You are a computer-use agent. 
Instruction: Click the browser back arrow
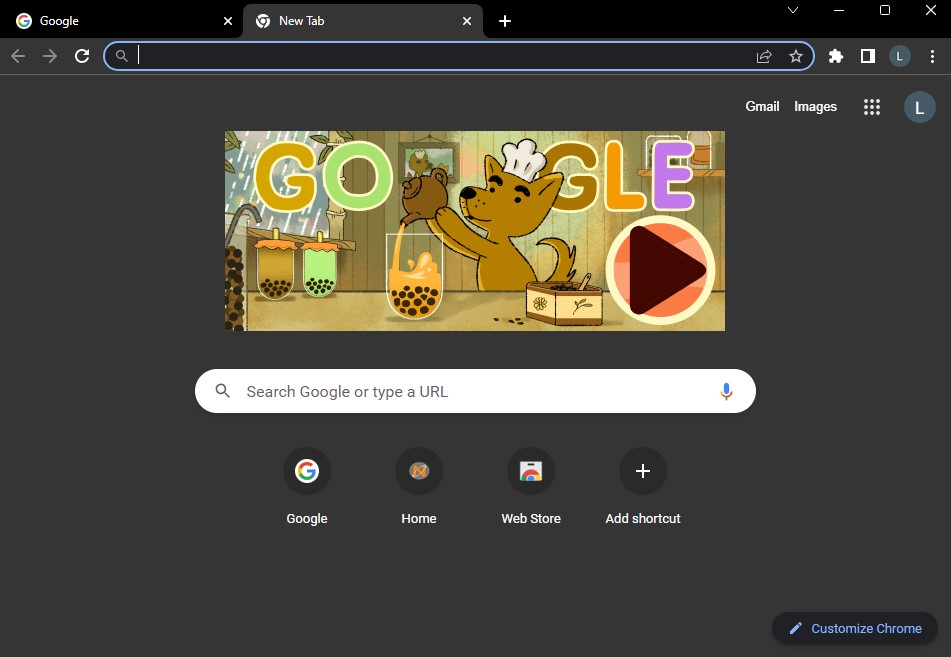pos(18,56)
